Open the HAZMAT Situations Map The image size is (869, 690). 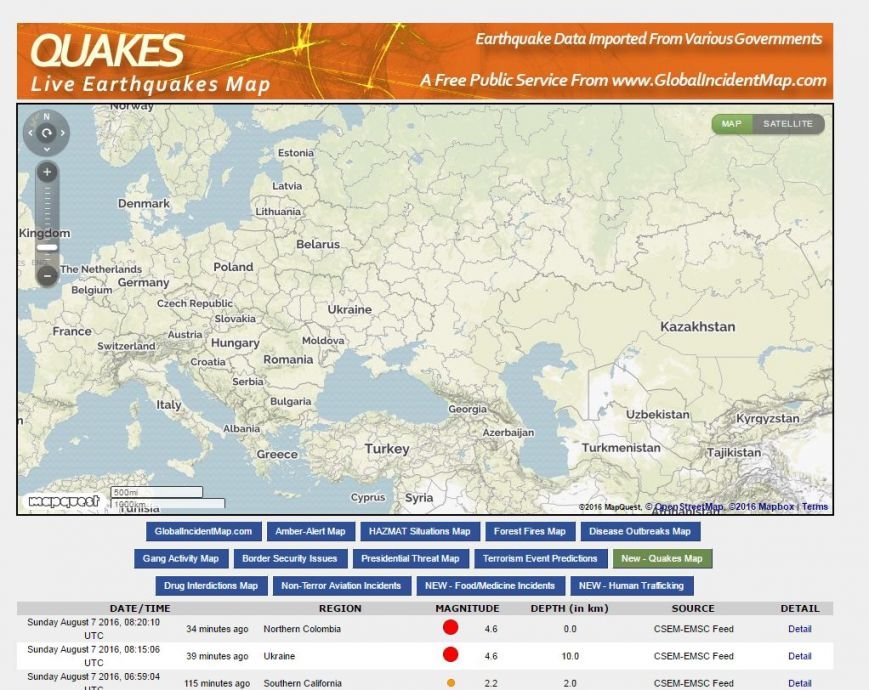[420, 531]
